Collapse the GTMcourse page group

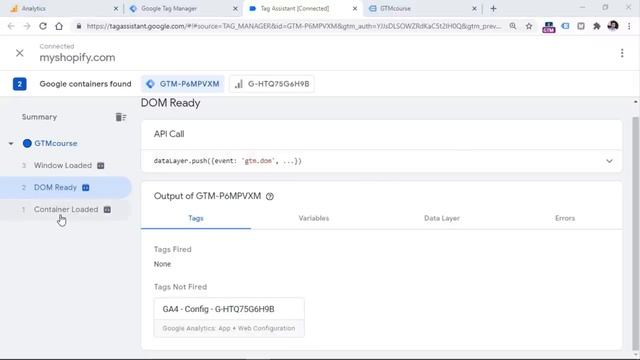pyautogui.click(x=11, y=144)
